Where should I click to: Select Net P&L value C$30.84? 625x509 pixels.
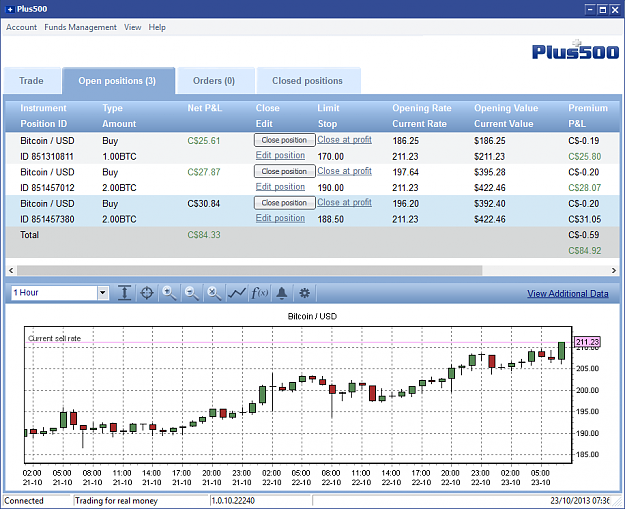point(204,204)
